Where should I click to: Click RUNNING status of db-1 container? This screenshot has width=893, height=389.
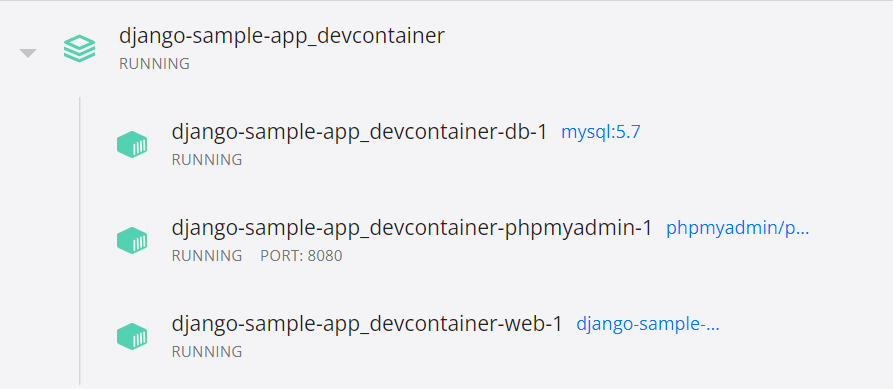click(207, 160)
